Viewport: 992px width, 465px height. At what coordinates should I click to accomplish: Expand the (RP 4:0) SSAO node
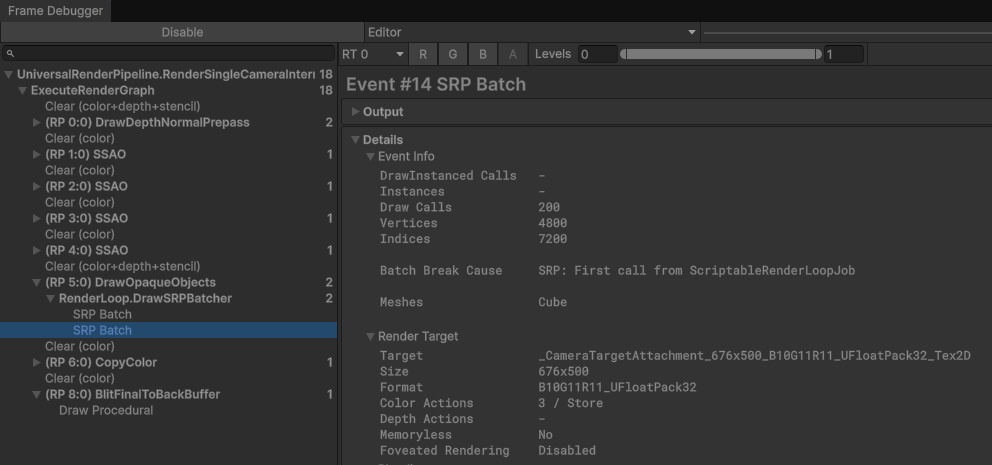click(x=37, y=251)
